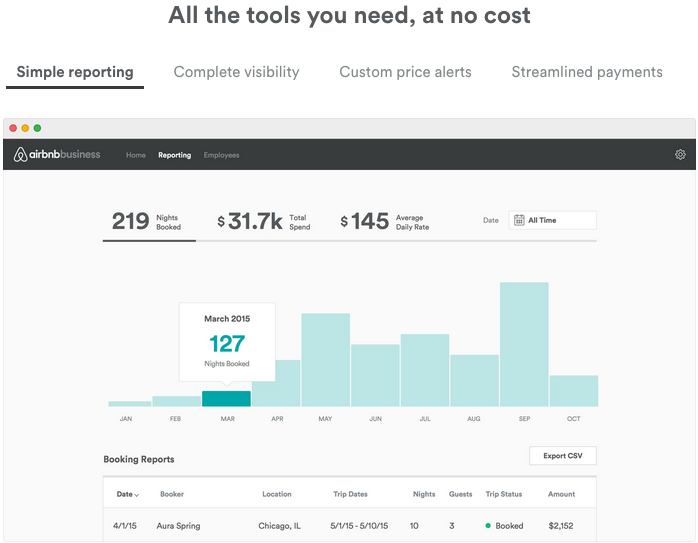Click the Nights column header
This screenshot has width=698, height=543.
click(424, 494)
